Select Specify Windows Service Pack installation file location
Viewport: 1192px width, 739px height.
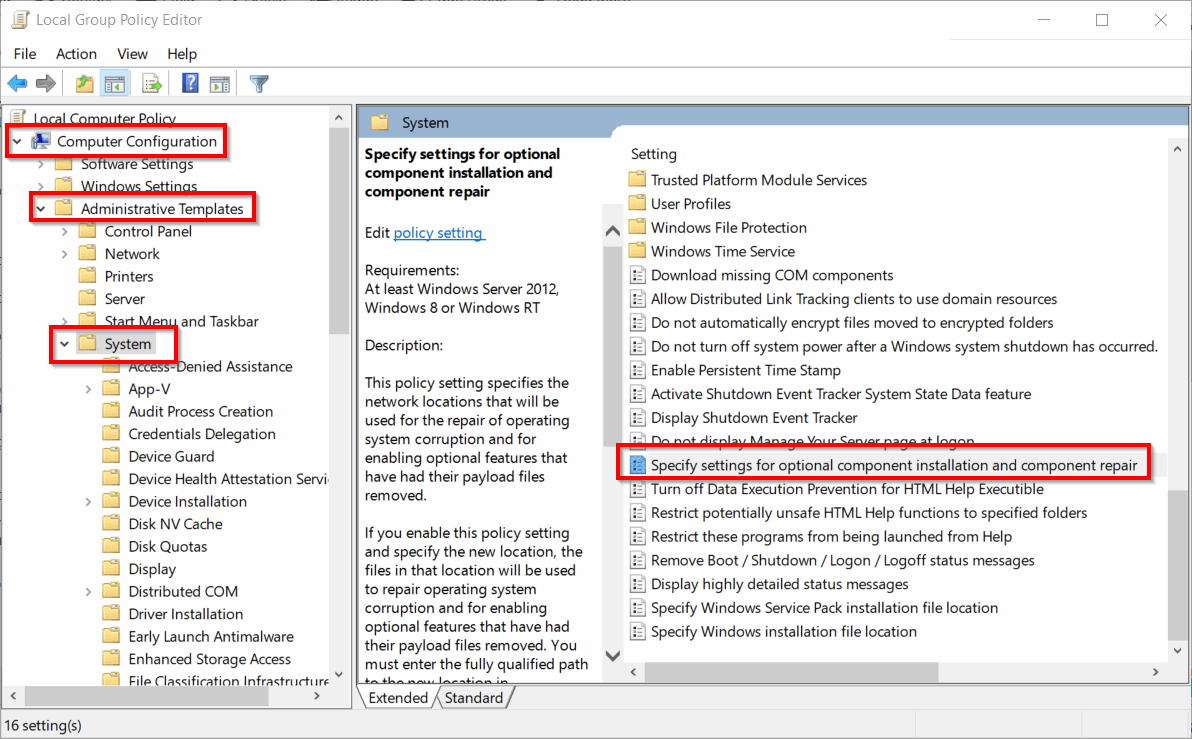[824, 608]
